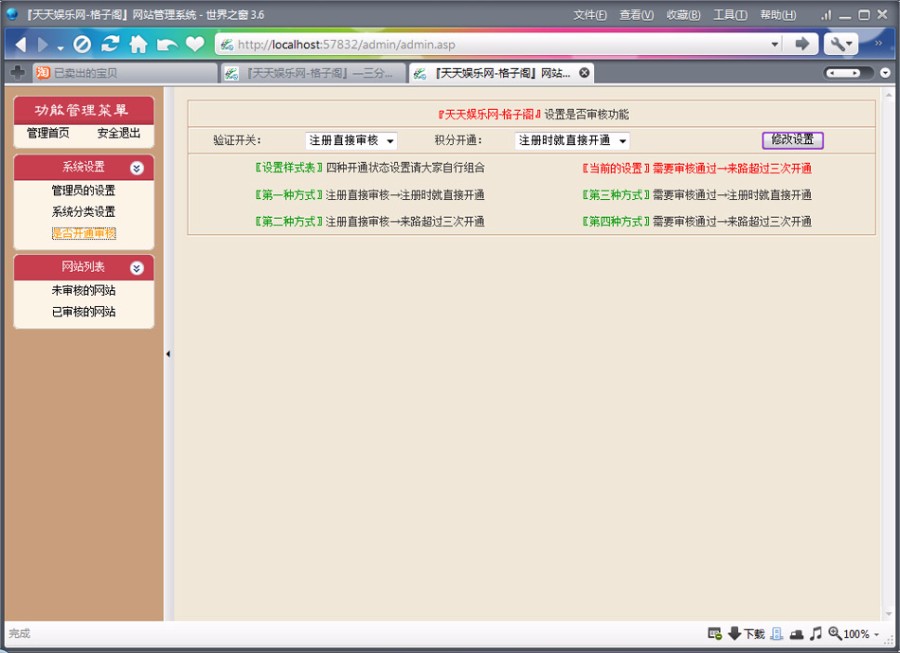Screen dimensions: 900x653
Task: Select 未审核的网站 in the sidebar
Action: (84, 290)
